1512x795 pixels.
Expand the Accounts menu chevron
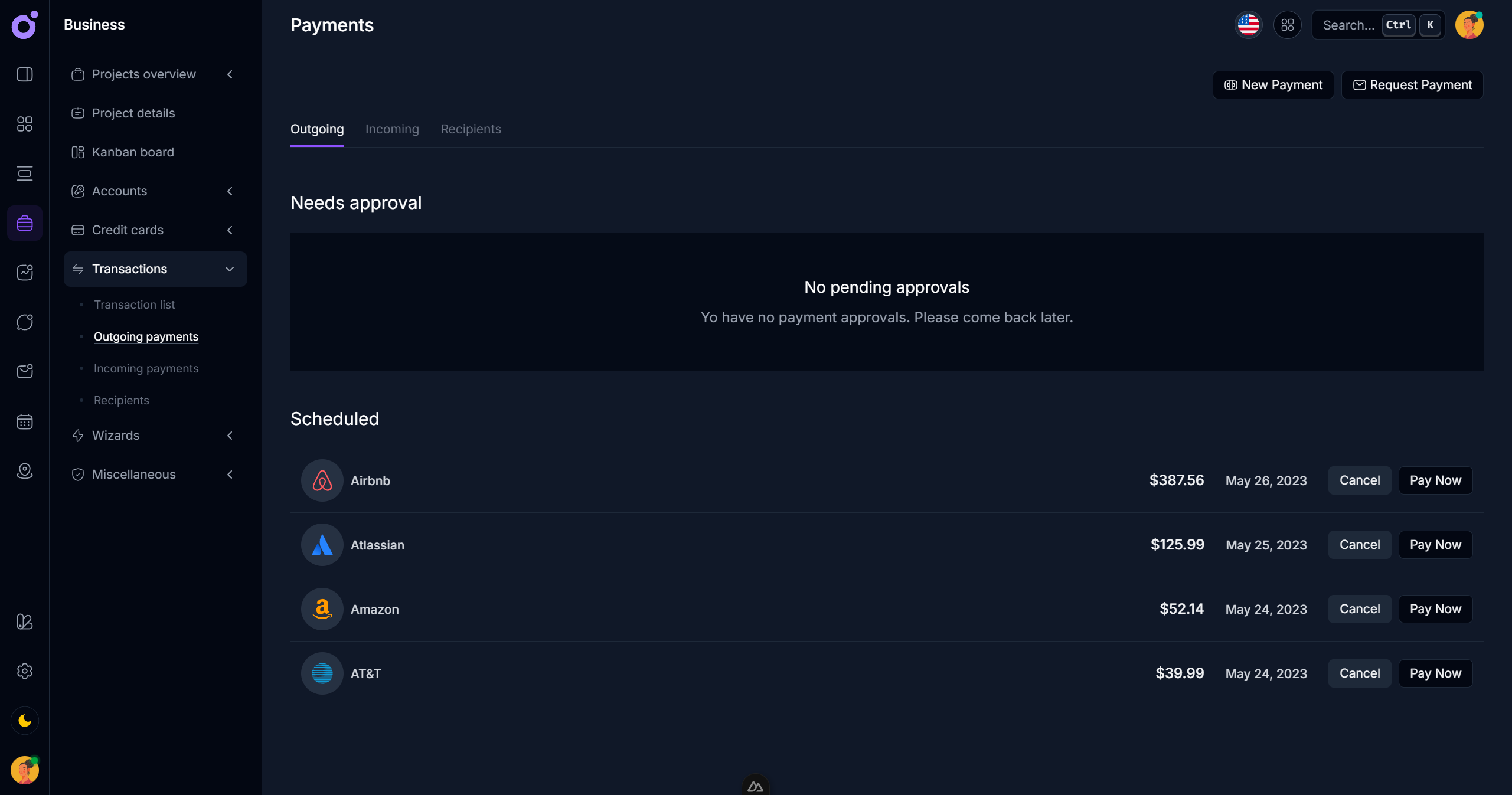click(x=230, y=191)
